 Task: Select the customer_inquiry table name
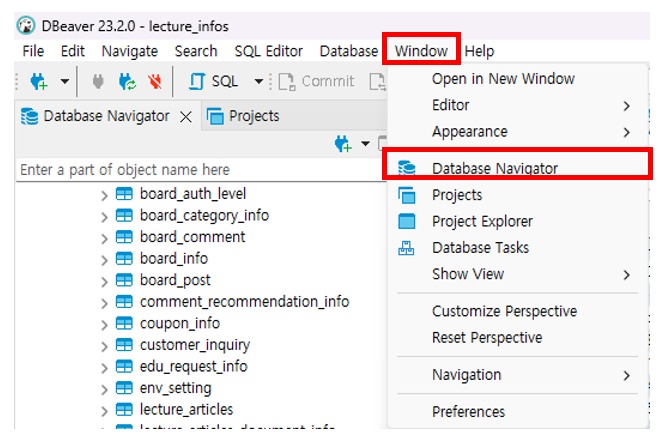195,345
